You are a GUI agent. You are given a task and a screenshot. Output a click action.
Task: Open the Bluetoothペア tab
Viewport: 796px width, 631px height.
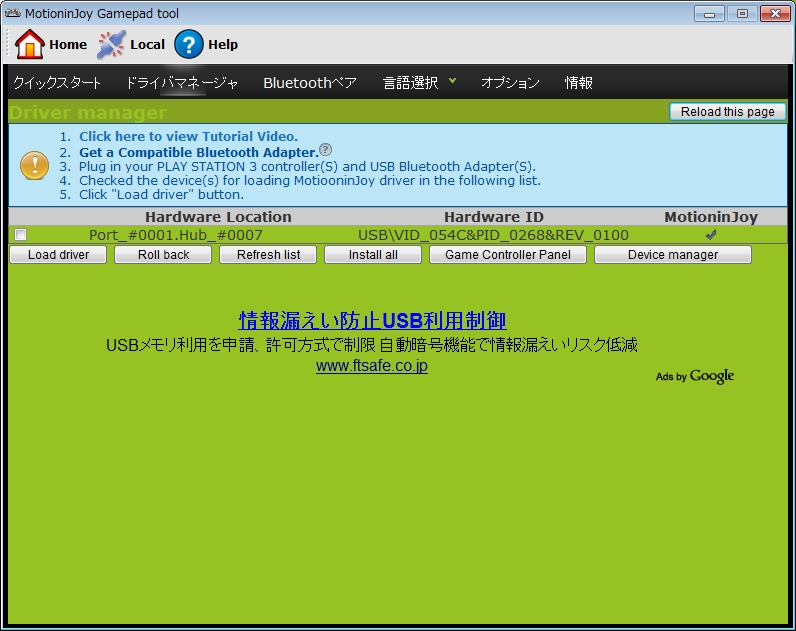pos(310,82)
